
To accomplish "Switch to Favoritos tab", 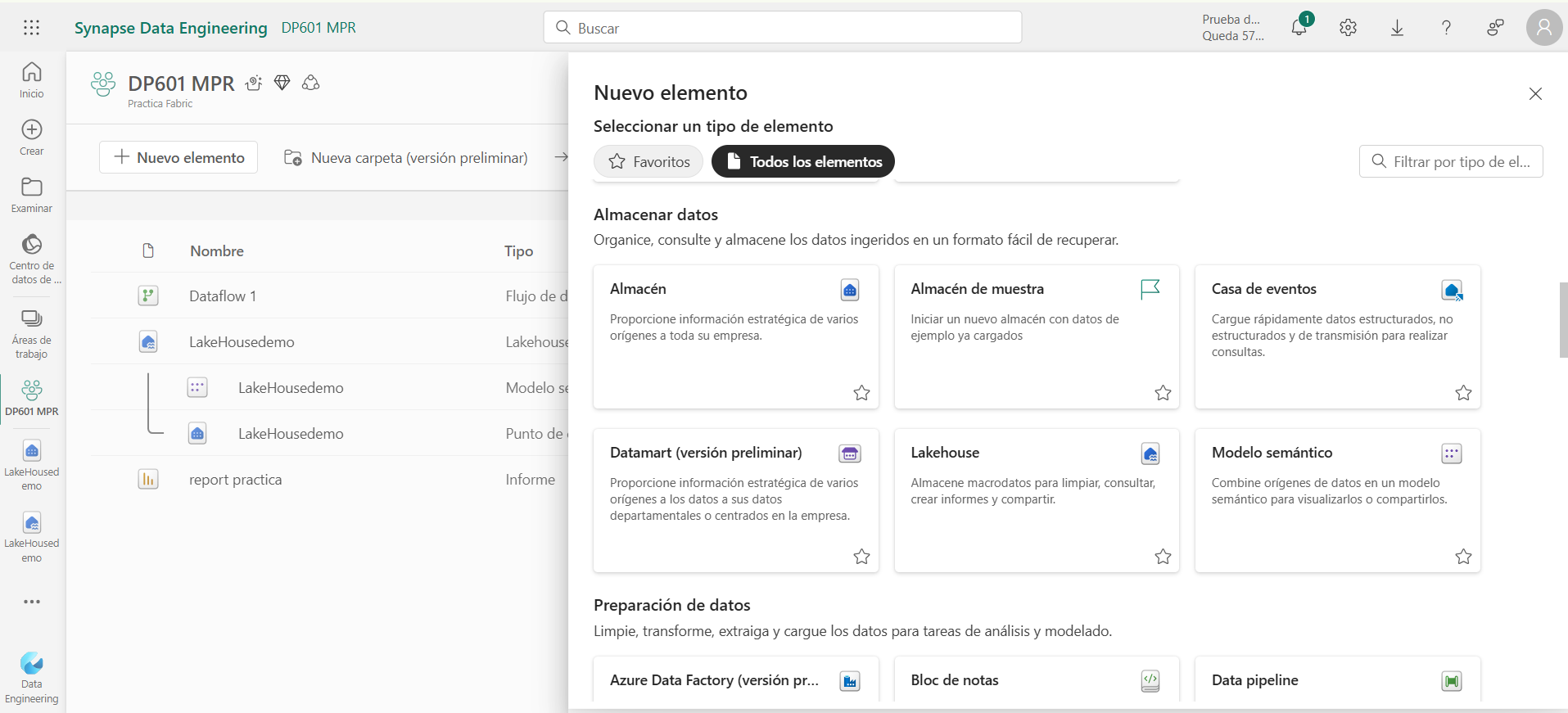I will click(x=648, y=161).
